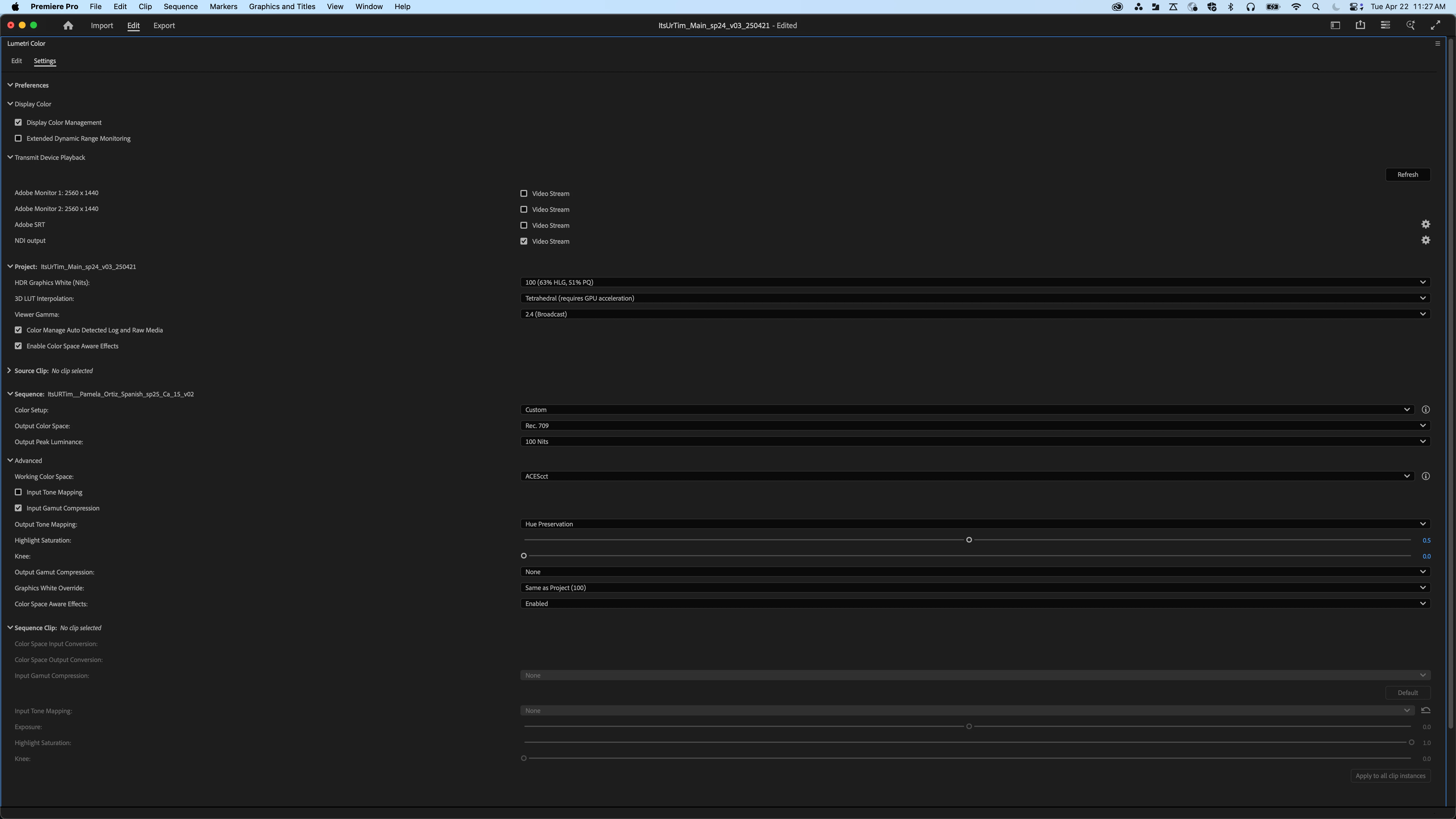This screenshot has width=1456, height=819.
Task: Open NDI output gear settings
Action: pos(1426,240)
